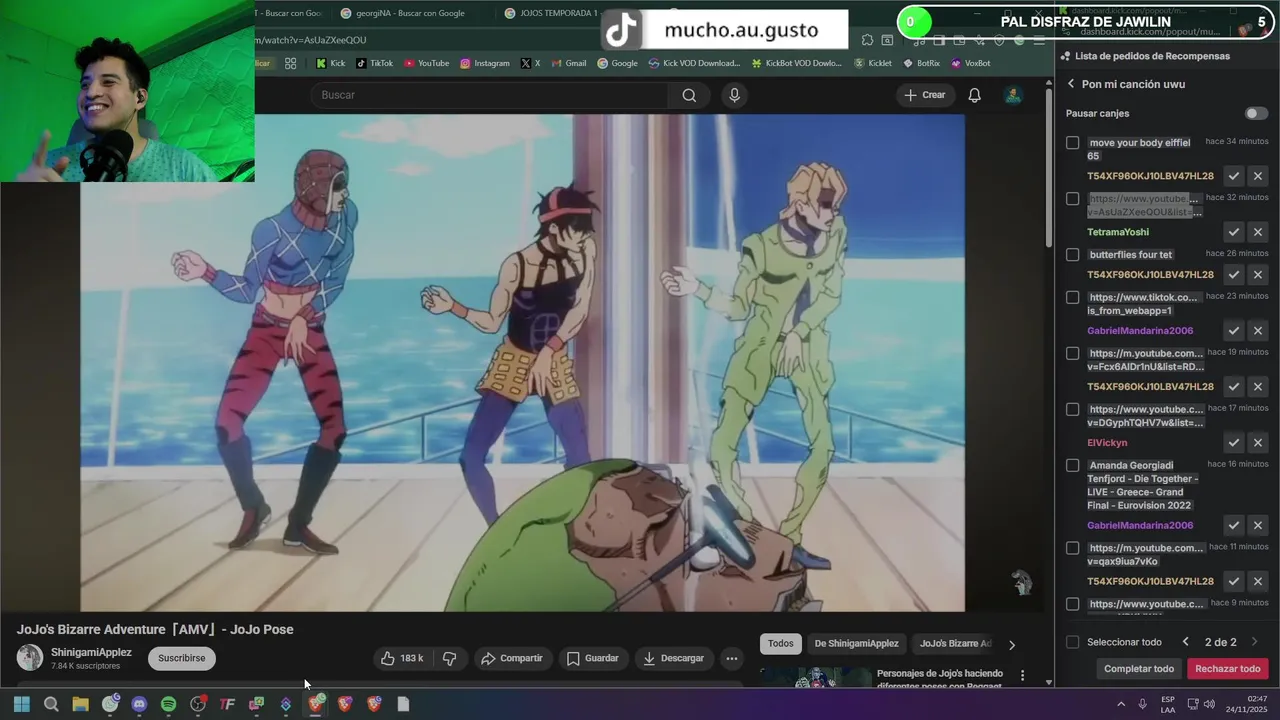Select the 'JoJo's Bizarre Ad' filter chip
Image resolution: width=1280 pixels, height=720 pixels.
[x=955, y=644]
